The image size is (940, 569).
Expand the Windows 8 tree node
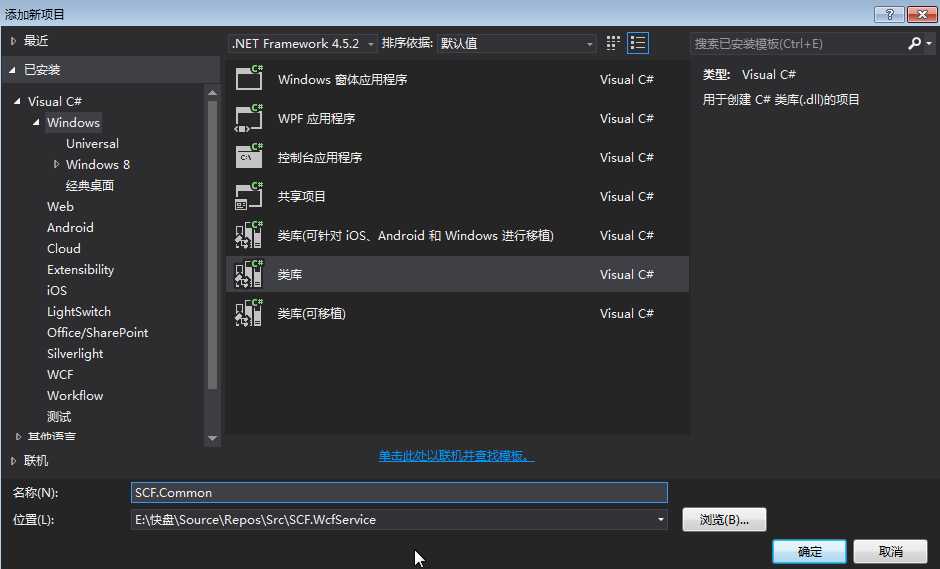[x=56, y=164]
